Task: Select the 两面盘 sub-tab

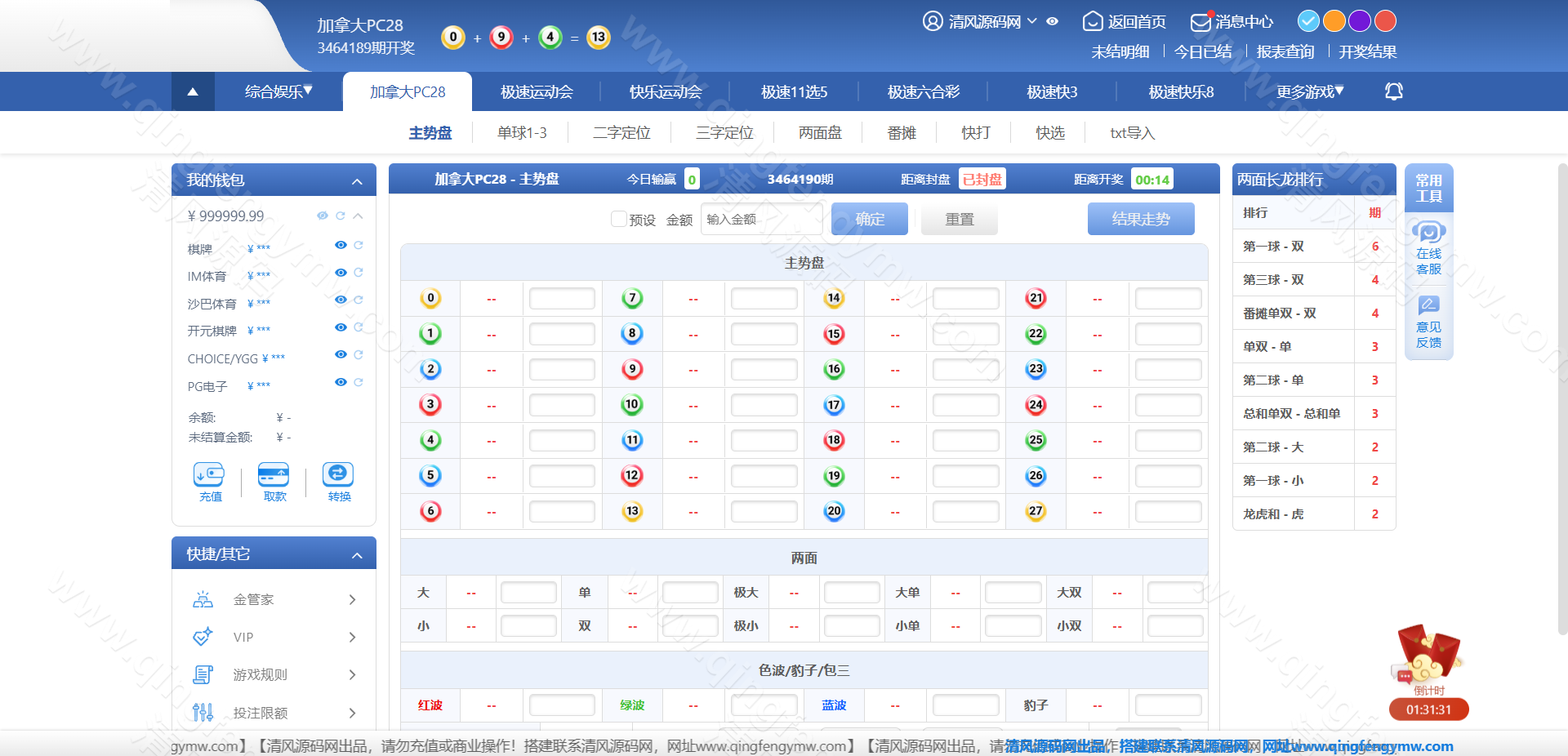Action: tap(820, 132)
